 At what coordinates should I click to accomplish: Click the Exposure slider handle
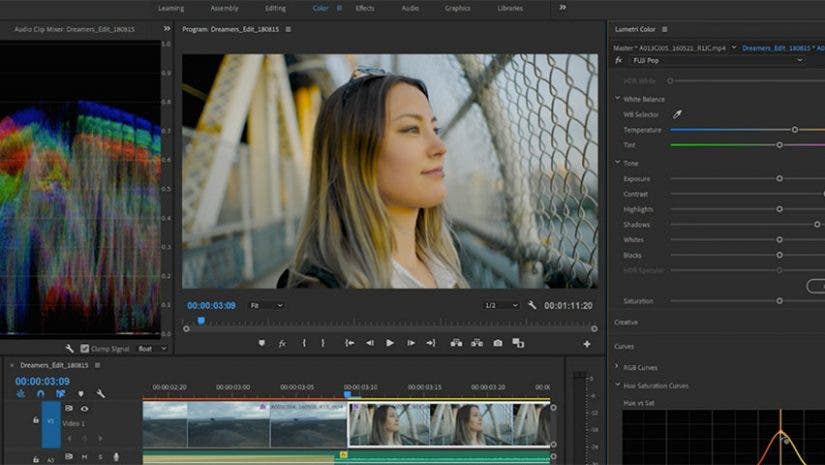780,179
